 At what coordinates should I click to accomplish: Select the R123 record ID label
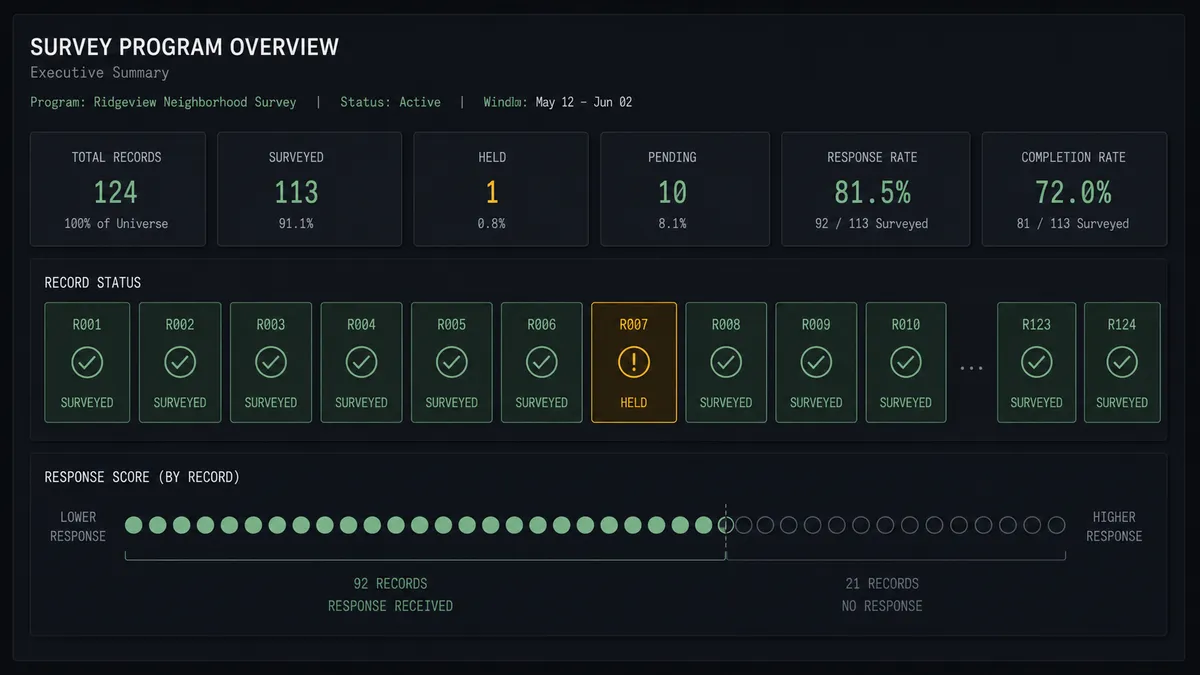click(x=1037, y=324)
